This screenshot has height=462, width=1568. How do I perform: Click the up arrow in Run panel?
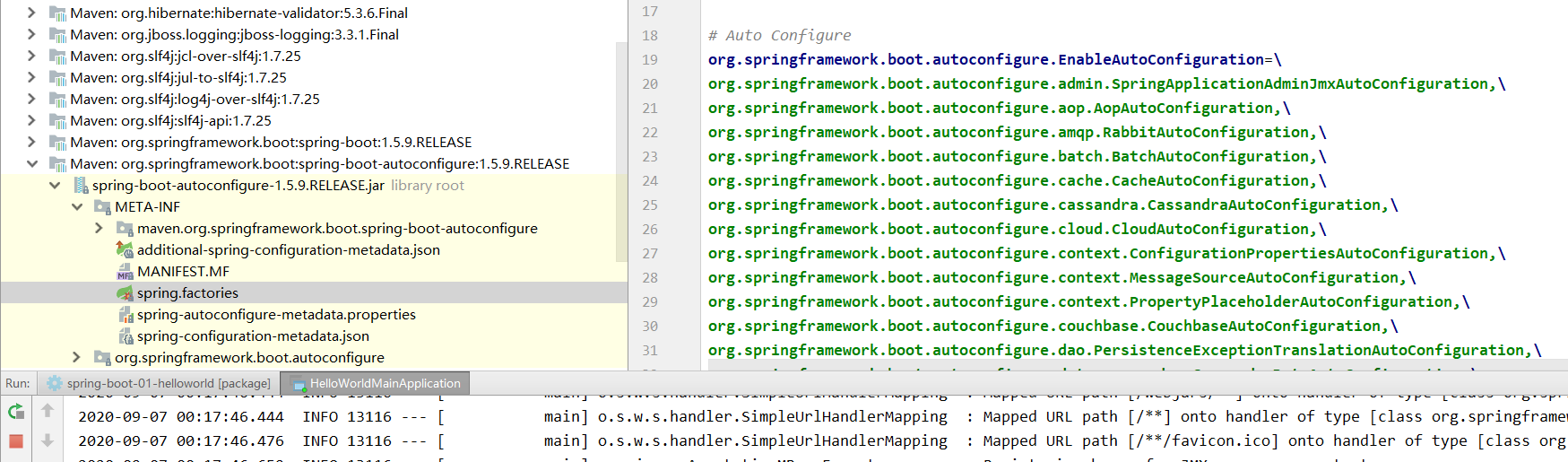[48, 410]
